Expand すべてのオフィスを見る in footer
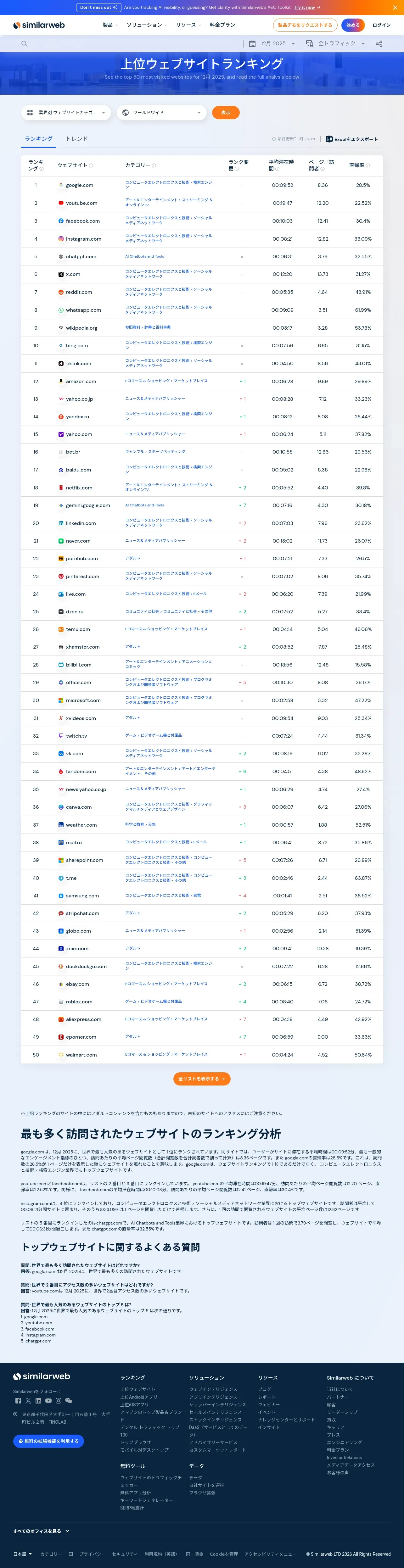 [41, 1531]
